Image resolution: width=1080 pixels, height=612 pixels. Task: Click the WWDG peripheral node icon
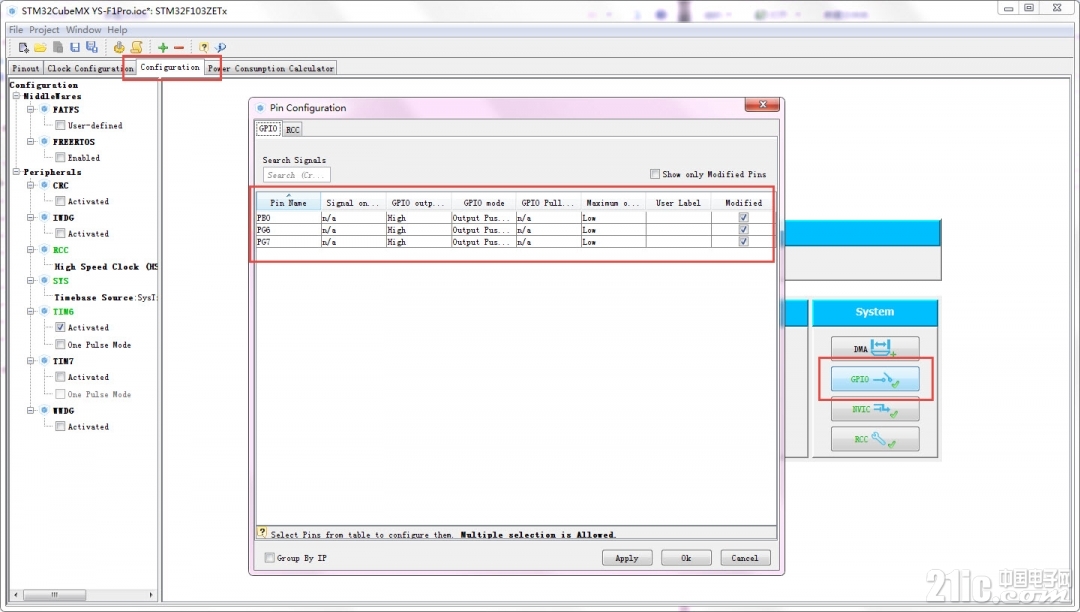(x=45, y=411)
